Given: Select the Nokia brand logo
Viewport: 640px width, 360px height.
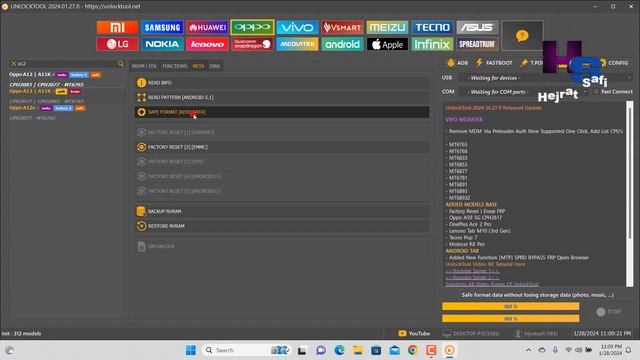Looking at the screenshot, I should 162,44.
